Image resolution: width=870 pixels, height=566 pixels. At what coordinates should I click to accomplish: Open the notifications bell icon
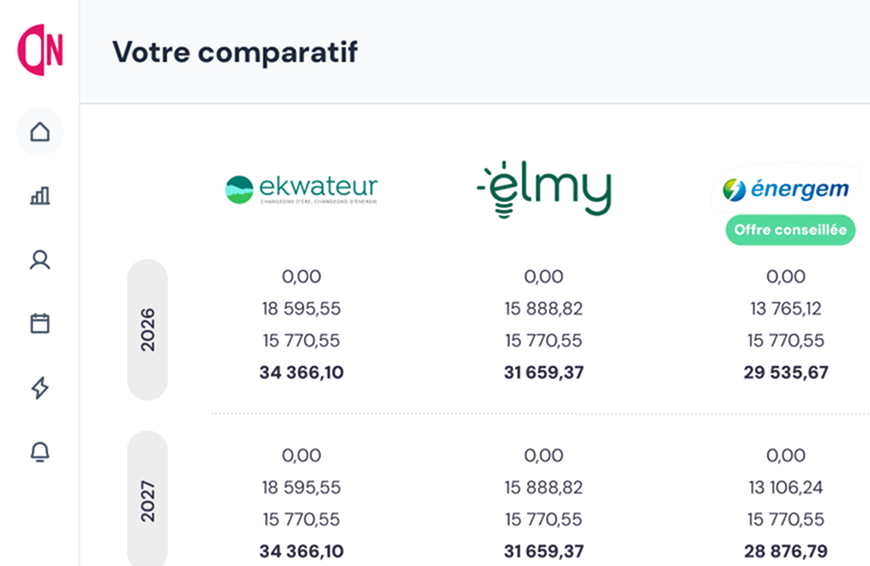click(x=40, y=452)
